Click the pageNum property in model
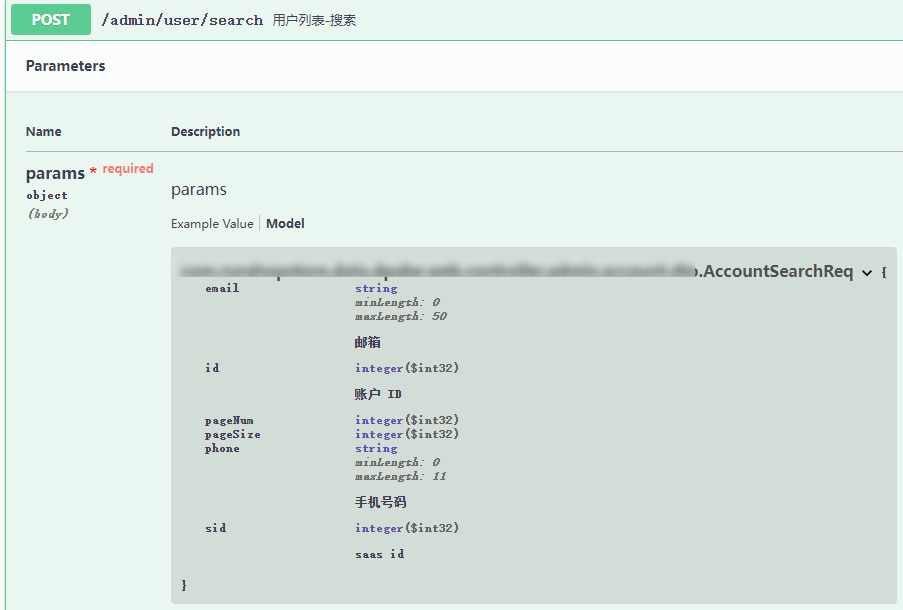The width and height of the screenshot is (903, 610). [x=229, y=420]
